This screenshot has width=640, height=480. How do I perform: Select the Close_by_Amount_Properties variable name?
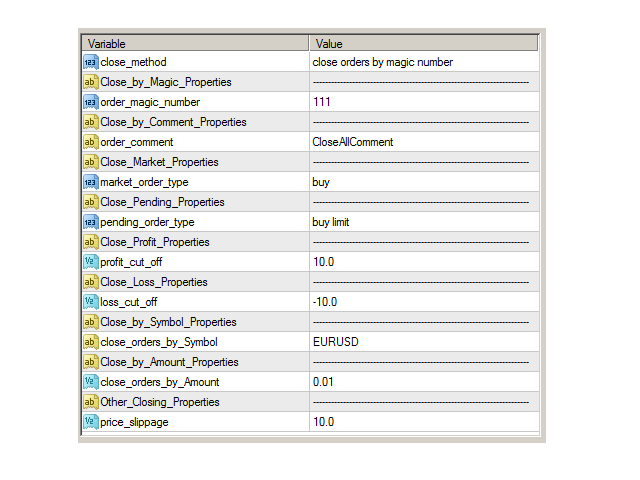(169, 362)
